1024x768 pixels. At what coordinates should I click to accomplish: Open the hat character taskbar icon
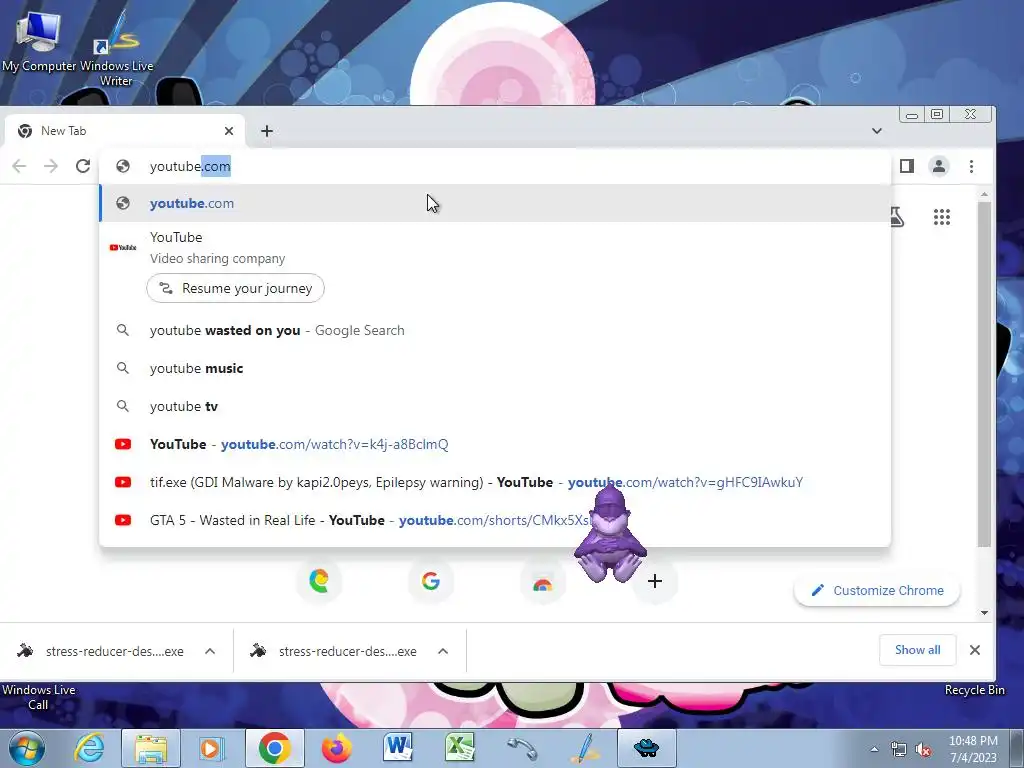[x=647, y=748]
